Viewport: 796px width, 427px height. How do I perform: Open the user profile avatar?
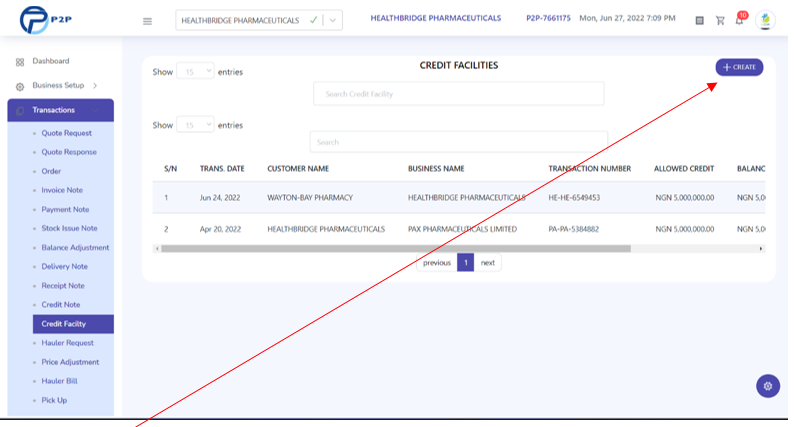(x=765, y=20)
